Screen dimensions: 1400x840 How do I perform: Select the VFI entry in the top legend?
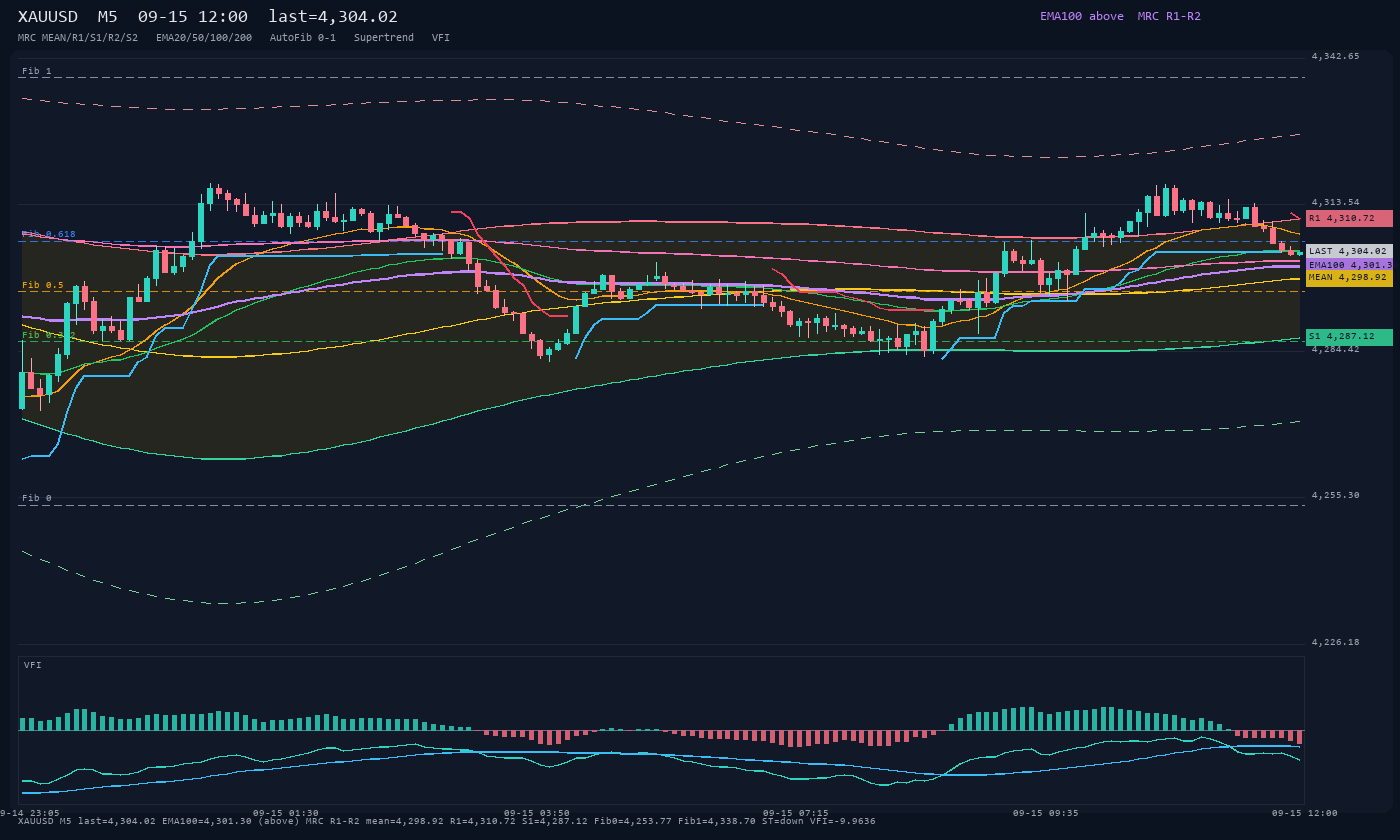441,38
